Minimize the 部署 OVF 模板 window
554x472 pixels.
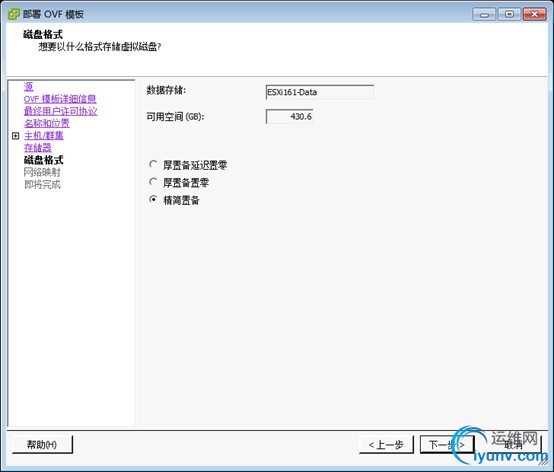click(484, 14)
